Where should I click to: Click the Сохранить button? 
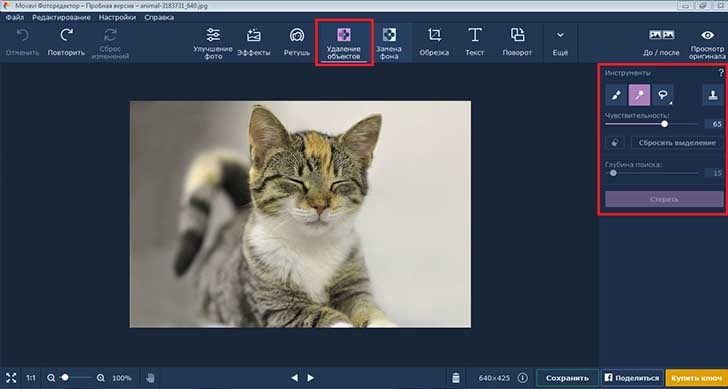pos(567,378)
